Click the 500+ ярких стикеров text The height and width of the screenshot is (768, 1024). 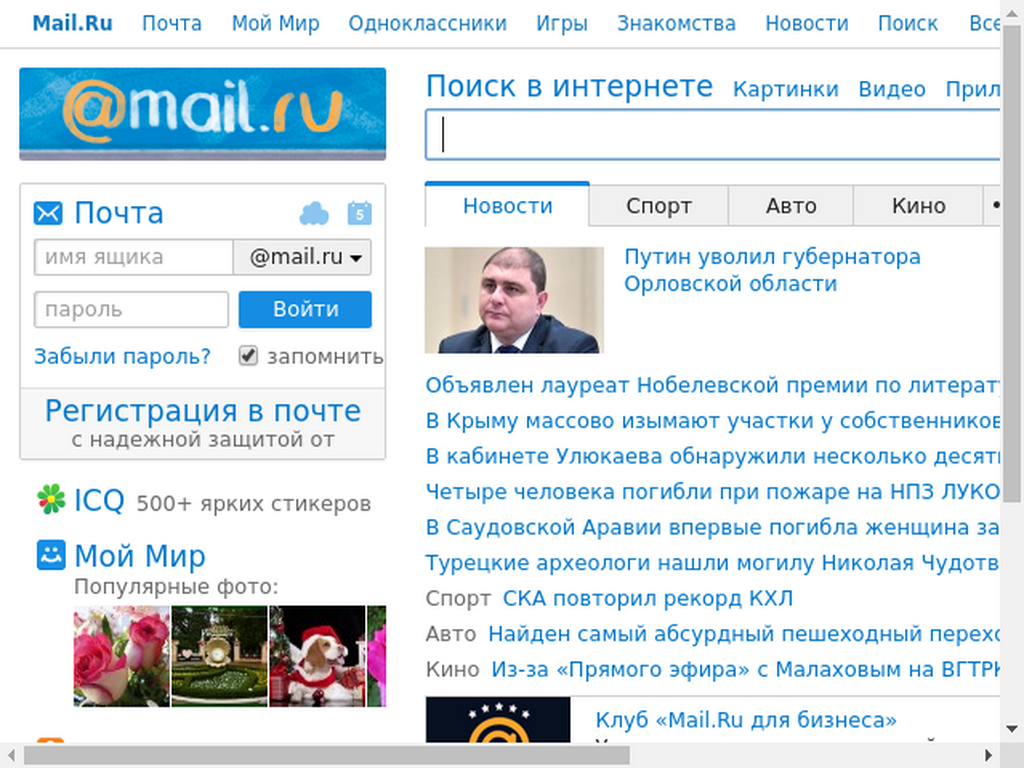tap(253, 504)
